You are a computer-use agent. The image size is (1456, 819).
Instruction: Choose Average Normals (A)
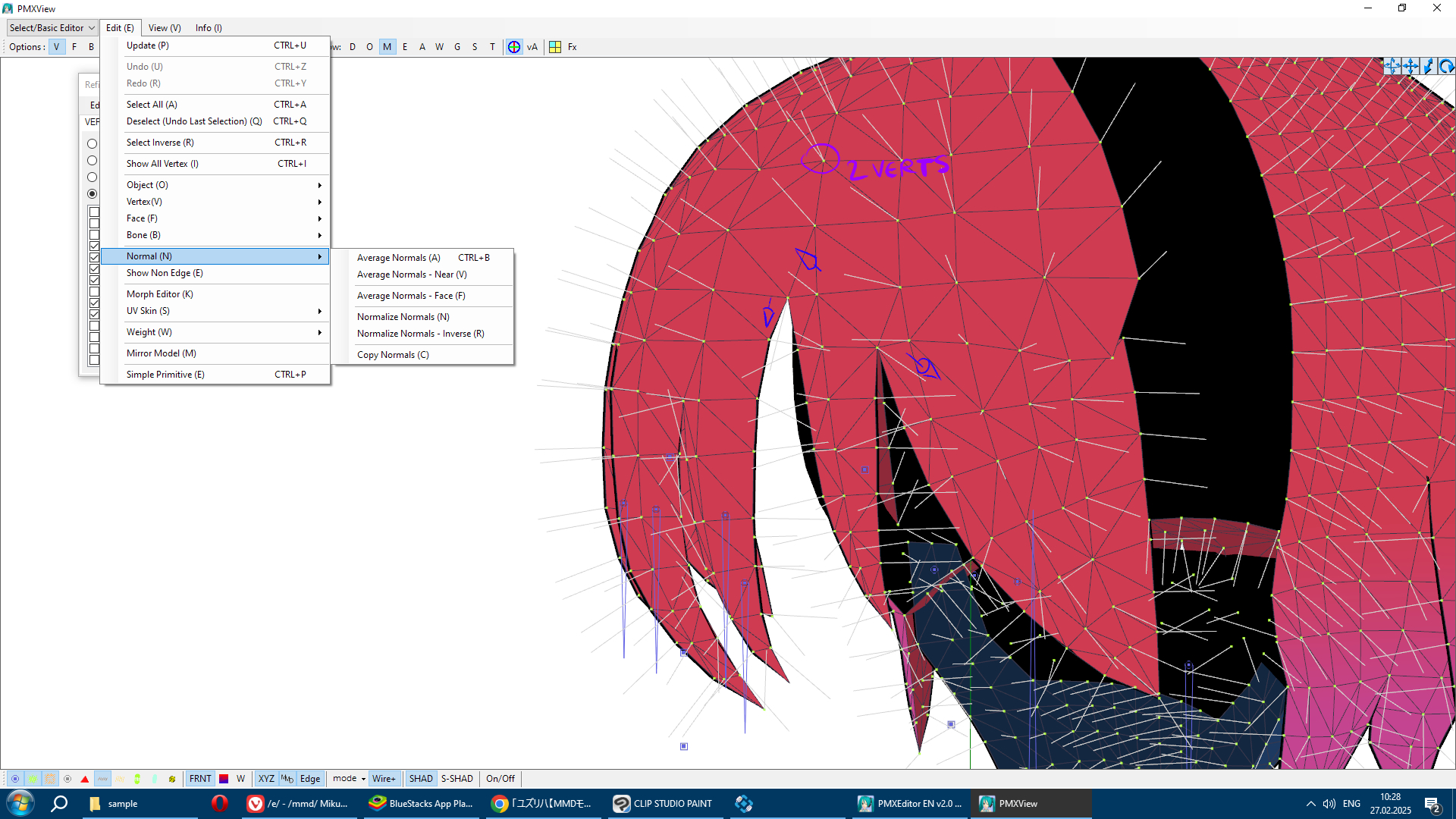tap(422, 258)
